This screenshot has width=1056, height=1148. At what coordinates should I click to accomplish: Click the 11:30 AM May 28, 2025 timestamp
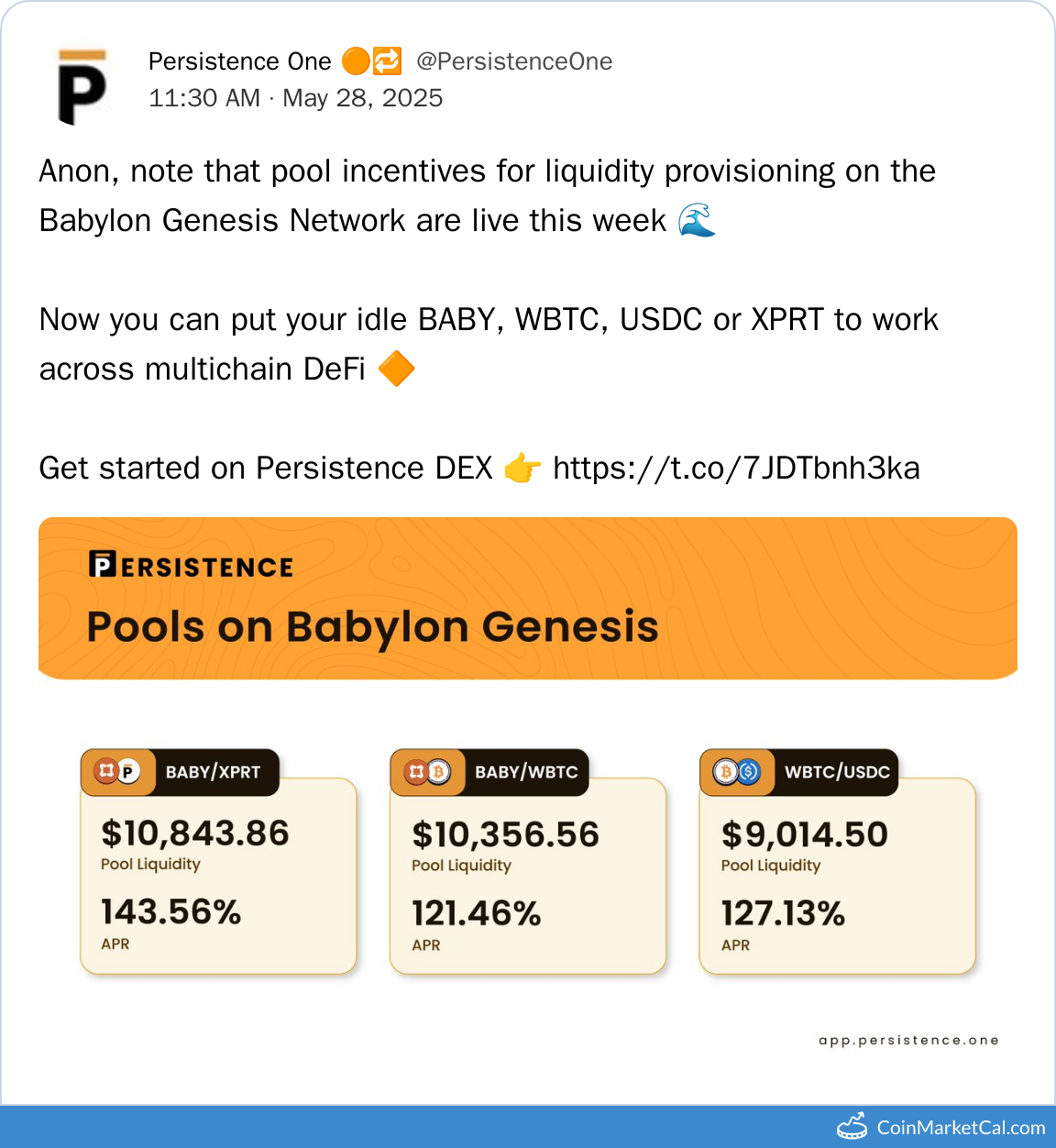coord(295,98)
